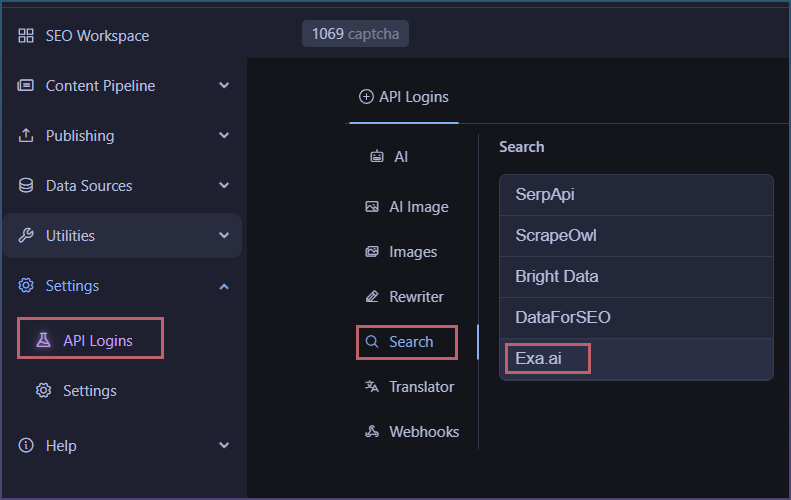
Task: Click the Publishing upload icon
Action: pyautogui.click(x=26, y=135)
